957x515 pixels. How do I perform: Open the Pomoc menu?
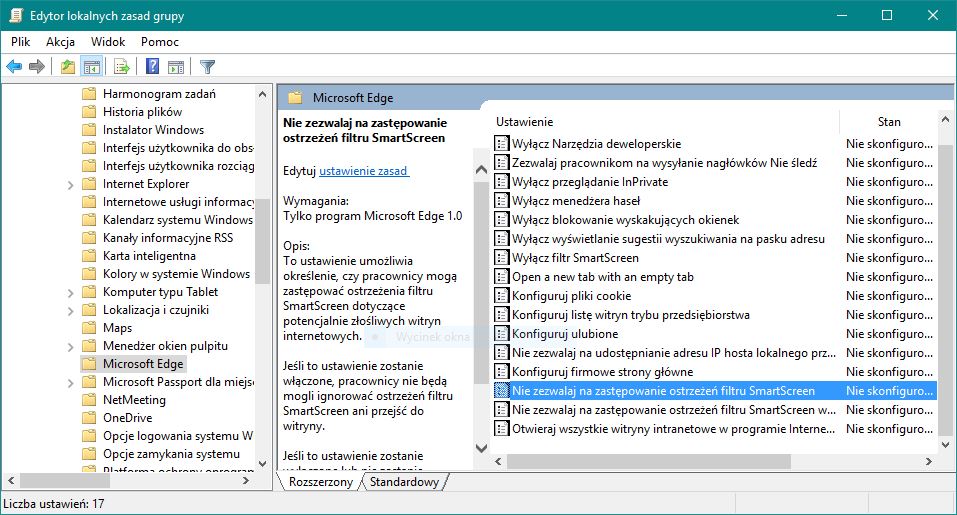pyautogui.click(x=160, y=41)
